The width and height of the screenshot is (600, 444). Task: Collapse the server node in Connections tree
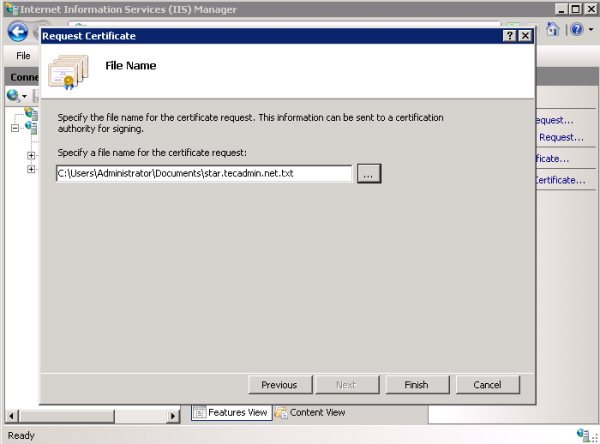coord(15,127)
